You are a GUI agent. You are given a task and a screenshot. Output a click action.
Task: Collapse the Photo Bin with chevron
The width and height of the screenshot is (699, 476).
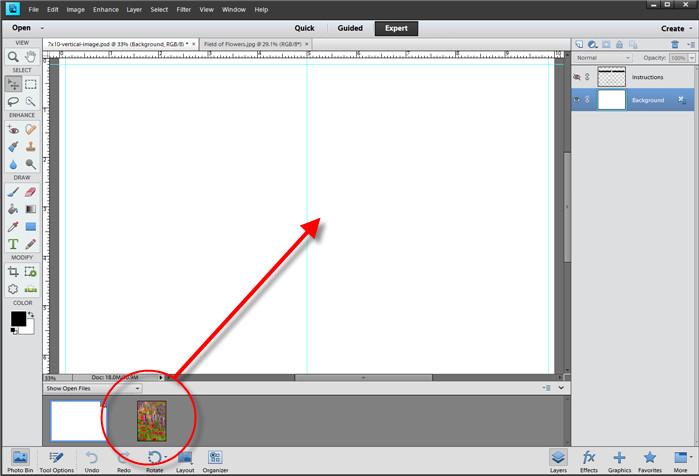pyautogui.click(x=561, y=388)
